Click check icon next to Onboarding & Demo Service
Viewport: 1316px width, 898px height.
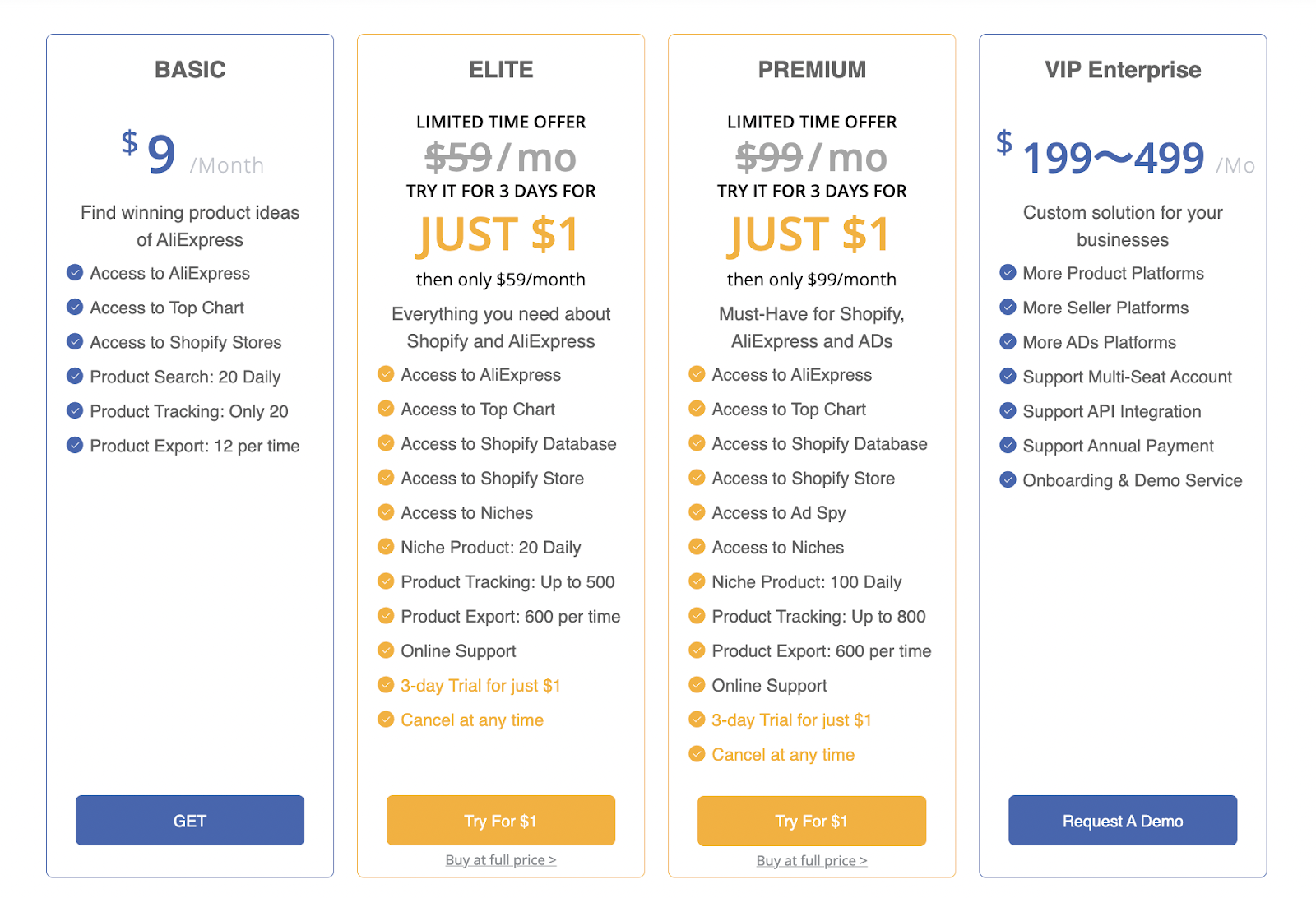[1008, 479]
